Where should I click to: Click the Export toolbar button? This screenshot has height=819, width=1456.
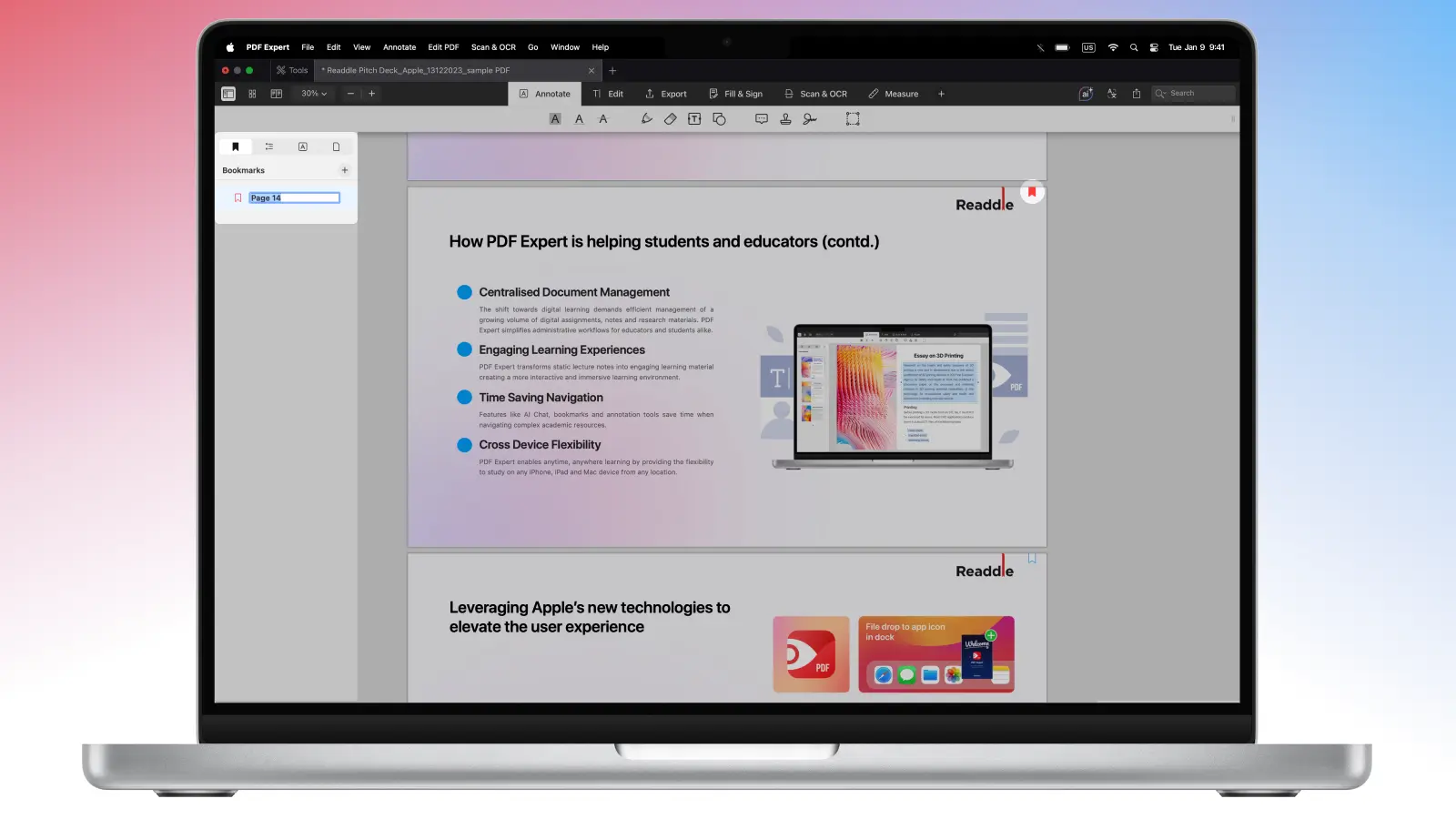click(665, 94)
